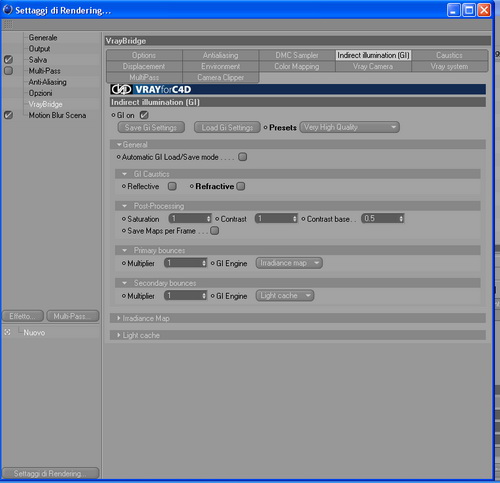Enable Automatic GI Load/Save mode checkbox
Screen dimensions: 500x483
(243, 157)
